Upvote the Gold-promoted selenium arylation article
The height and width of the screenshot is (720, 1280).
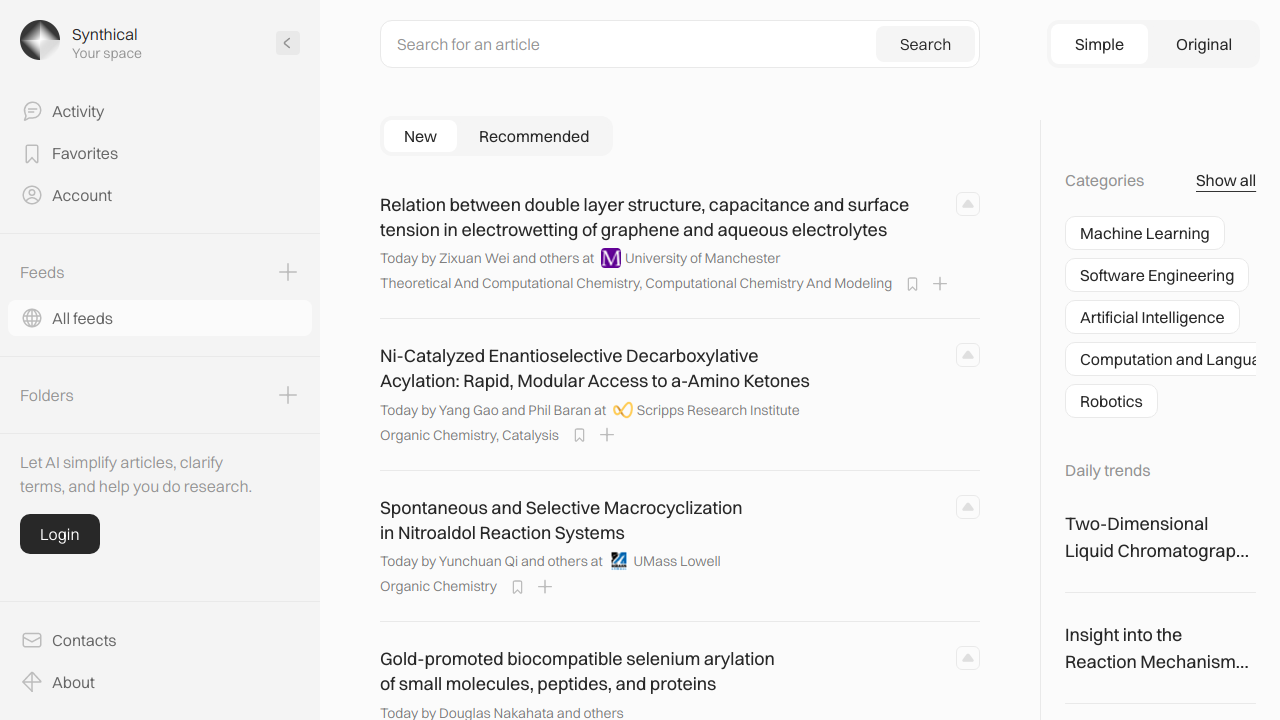[x=968, y=658]
